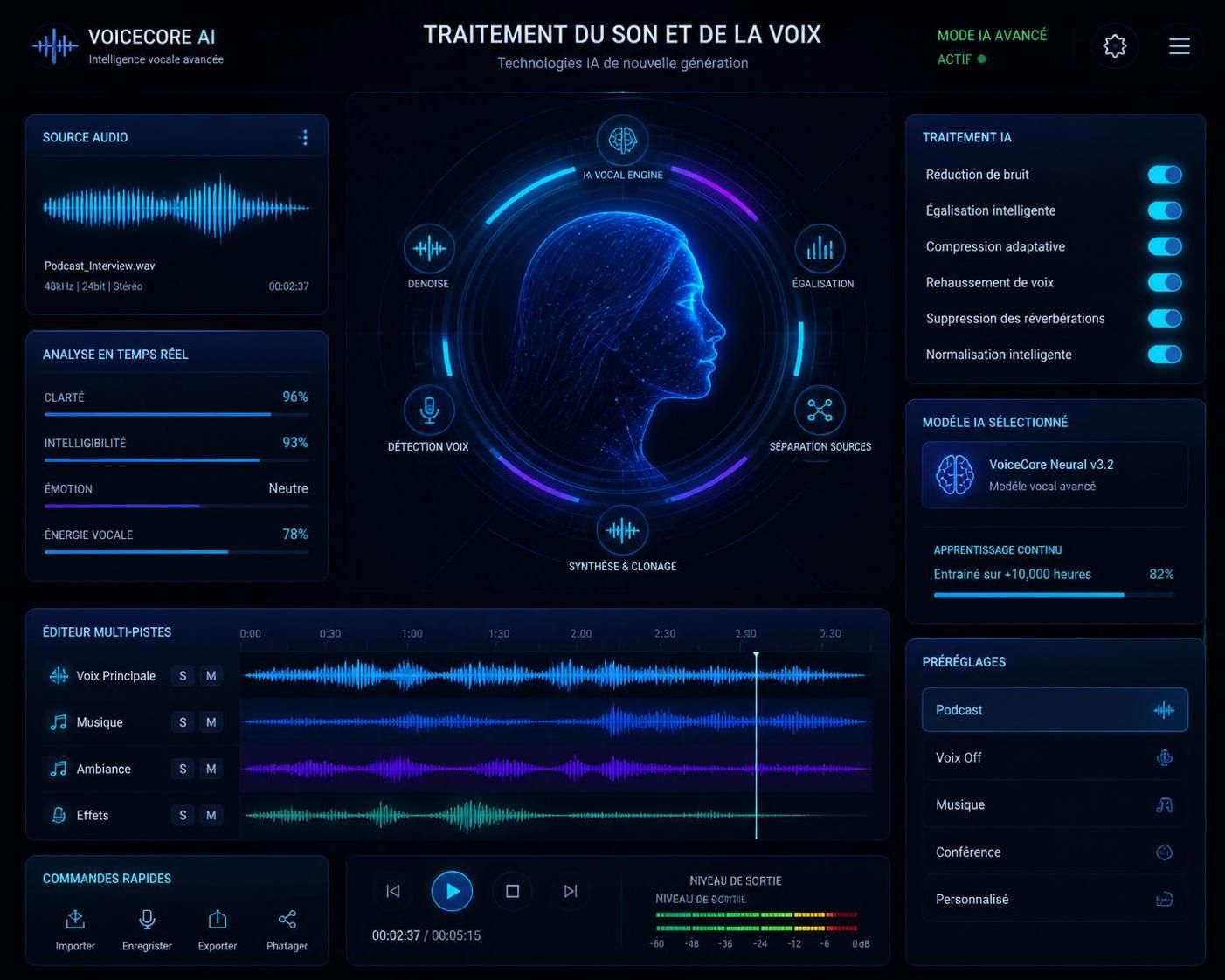Screen dimensions: 1225x980
Task: Click the Phartager share icon
Action: point(287,919)
